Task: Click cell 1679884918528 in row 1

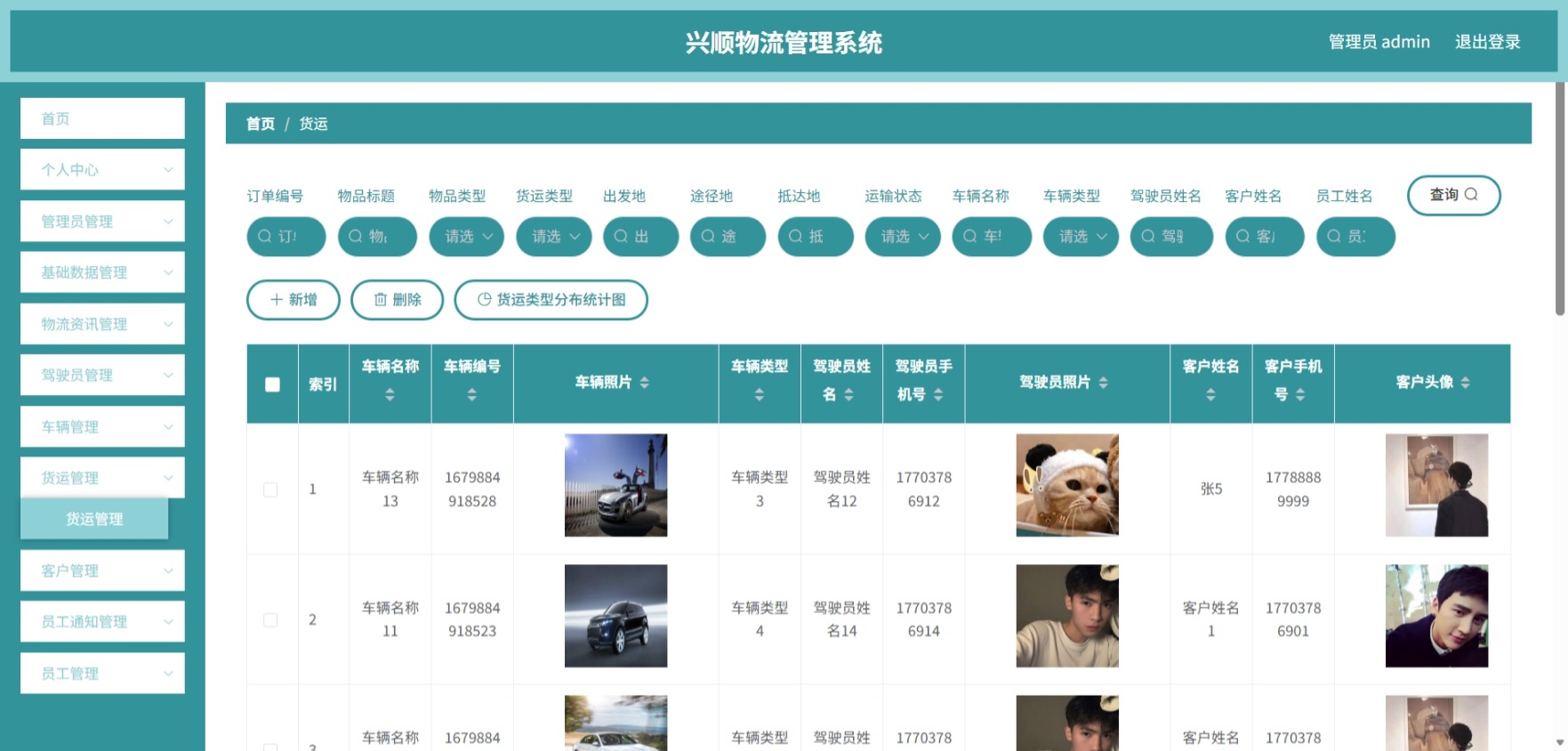Action: [472, 489]
